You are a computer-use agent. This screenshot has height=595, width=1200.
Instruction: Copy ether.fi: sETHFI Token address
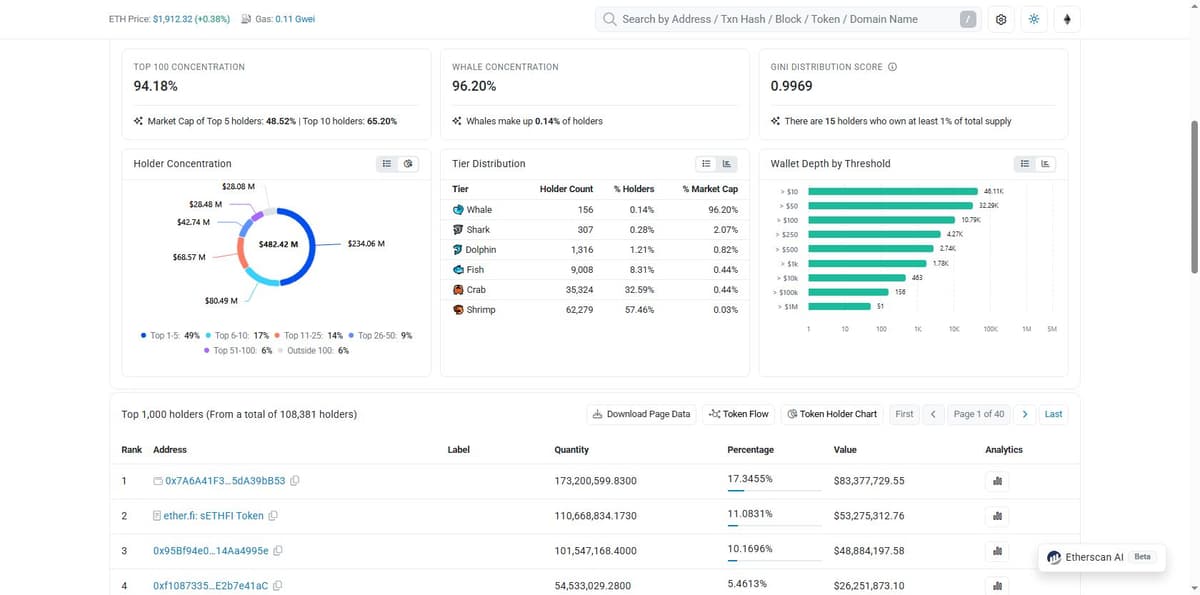tap(273, 516)
